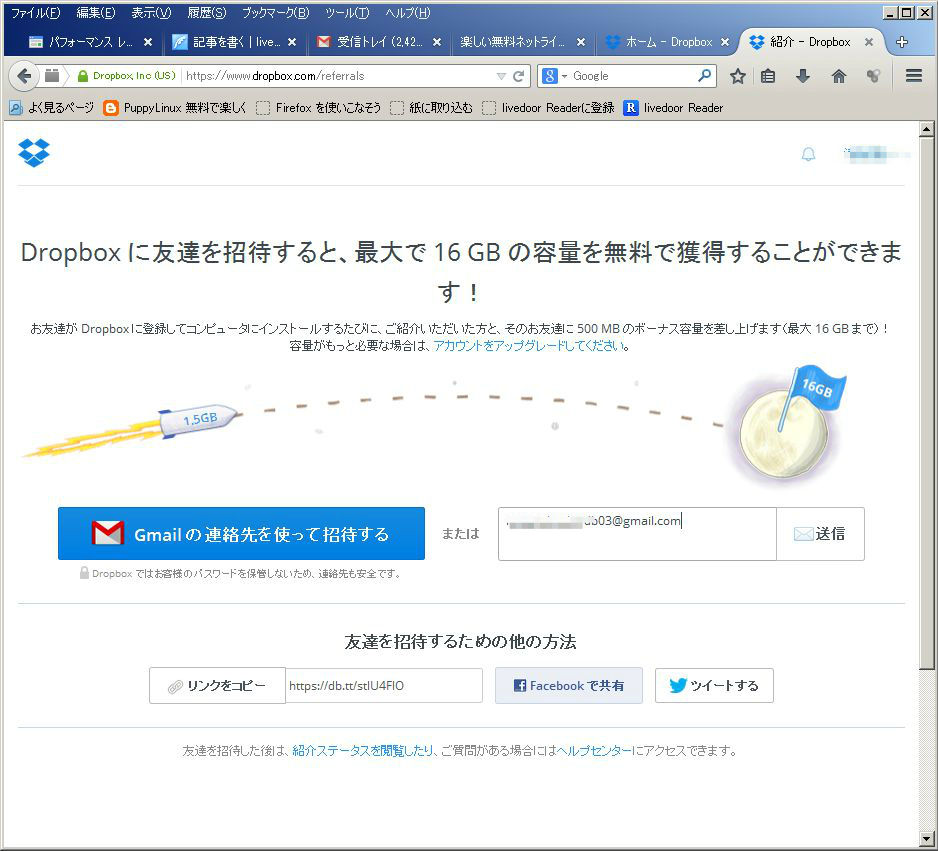Open the livedoor Readerに登録 bookmark

point(549,108)
